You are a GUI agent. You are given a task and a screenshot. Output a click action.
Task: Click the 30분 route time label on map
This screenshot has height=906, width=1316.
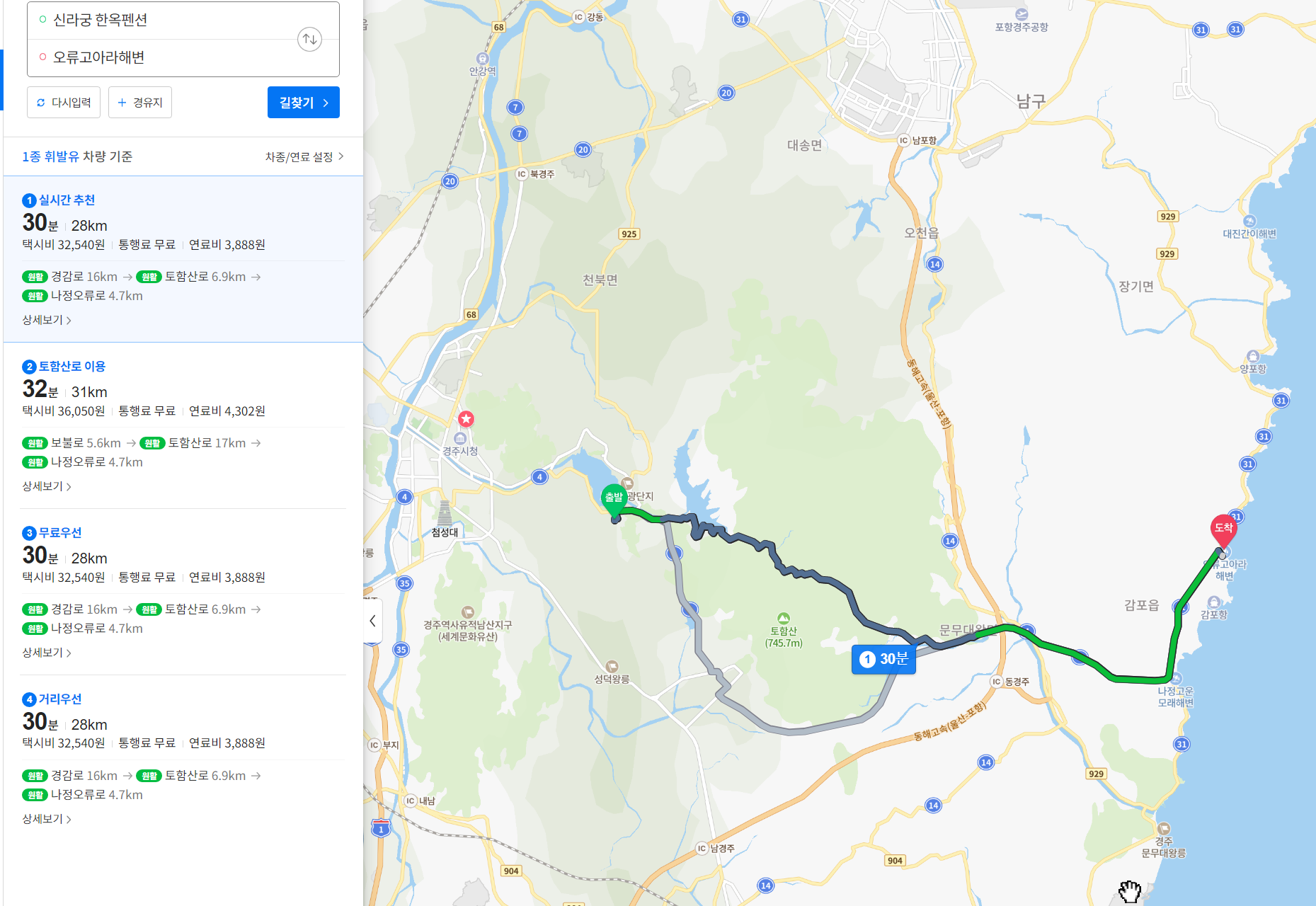[883, 659]
